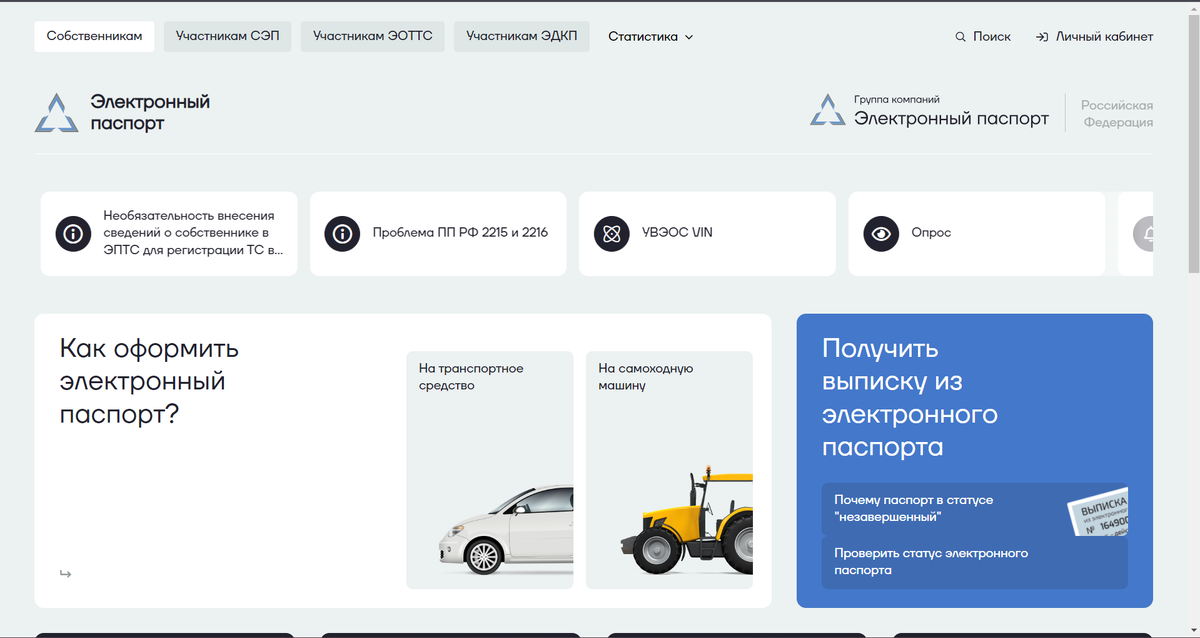The image size is (1200, 638).
Task: Go to the Участникам ЭДКП tab
Action: (522, 36)
